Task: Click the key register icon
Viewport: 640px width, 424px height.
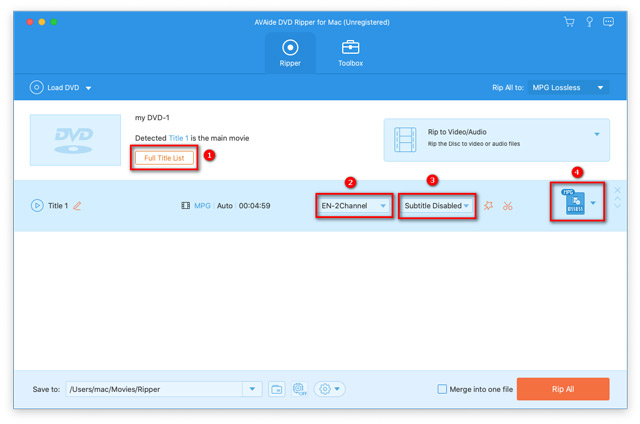Action: (589, 22)
